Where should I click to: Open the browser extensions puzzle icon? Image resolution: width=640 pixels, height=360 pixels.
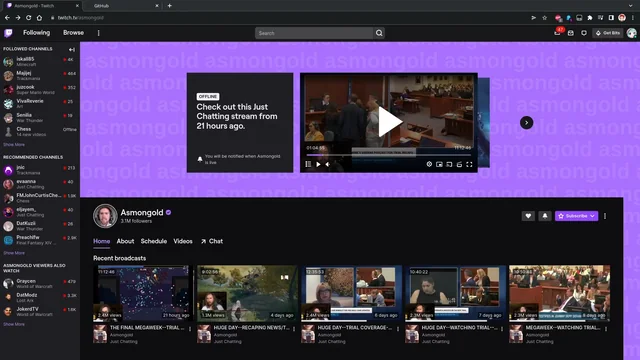click(x=590, y=18)
